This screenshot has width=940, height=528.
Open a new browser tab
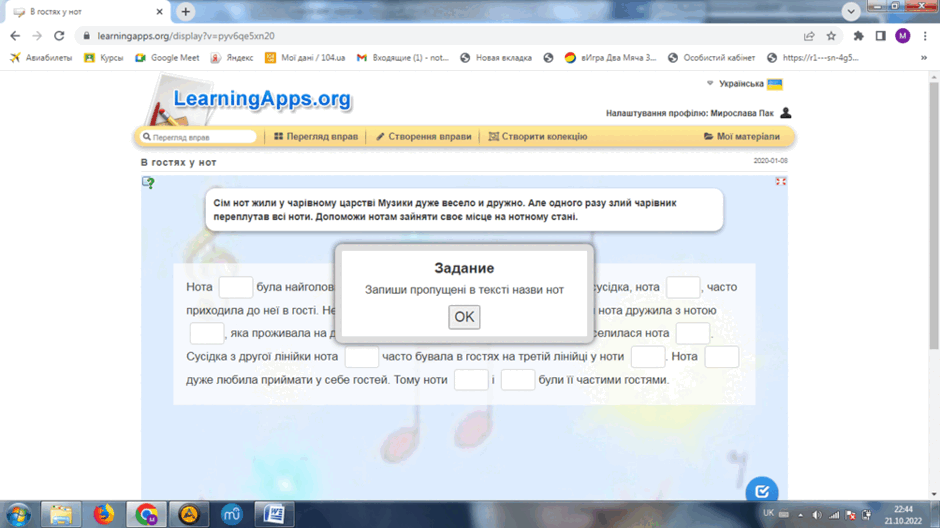(x=186, y=11)
